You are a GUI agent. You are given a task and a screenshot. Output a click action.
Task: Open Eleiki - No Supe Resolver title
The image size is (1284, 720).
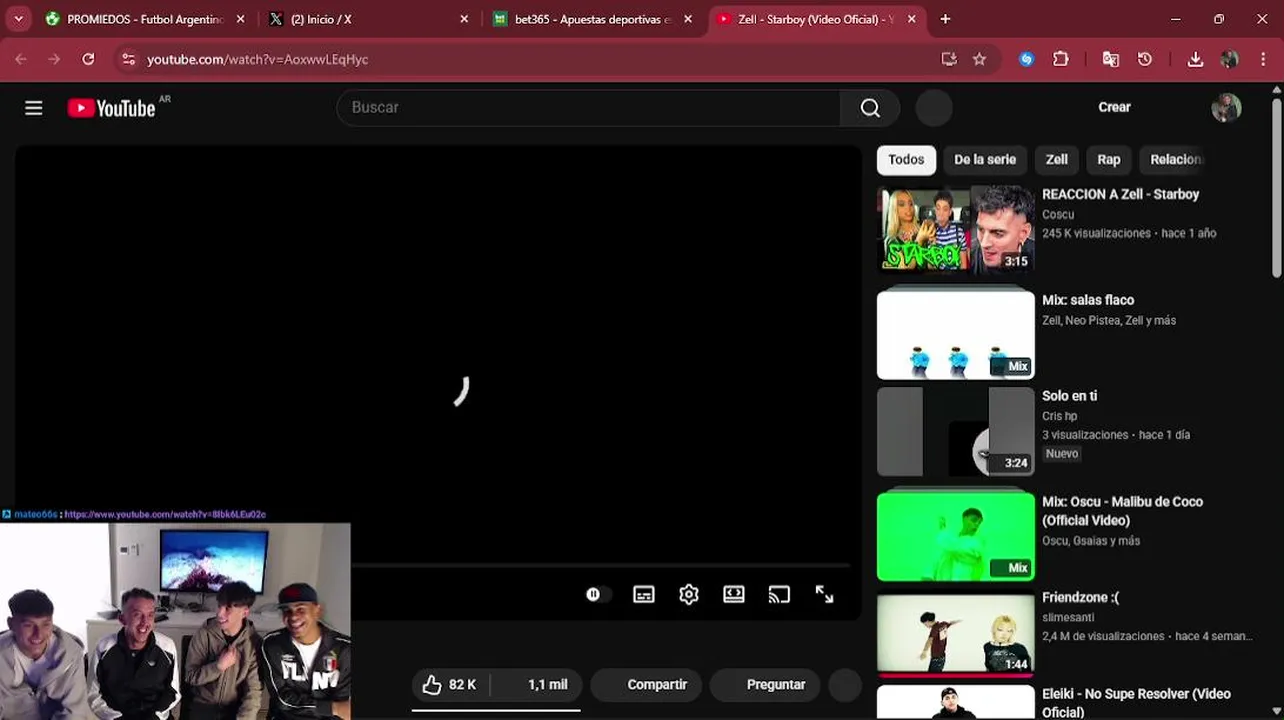coord(1136,703)
